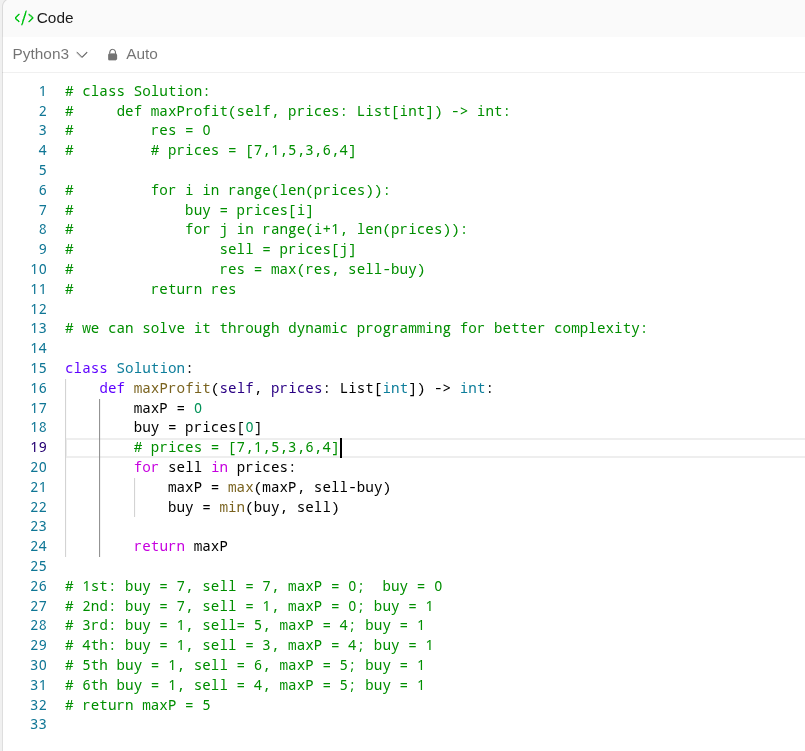Click the '# 1st: buy = 7' comment

[254, 586]
